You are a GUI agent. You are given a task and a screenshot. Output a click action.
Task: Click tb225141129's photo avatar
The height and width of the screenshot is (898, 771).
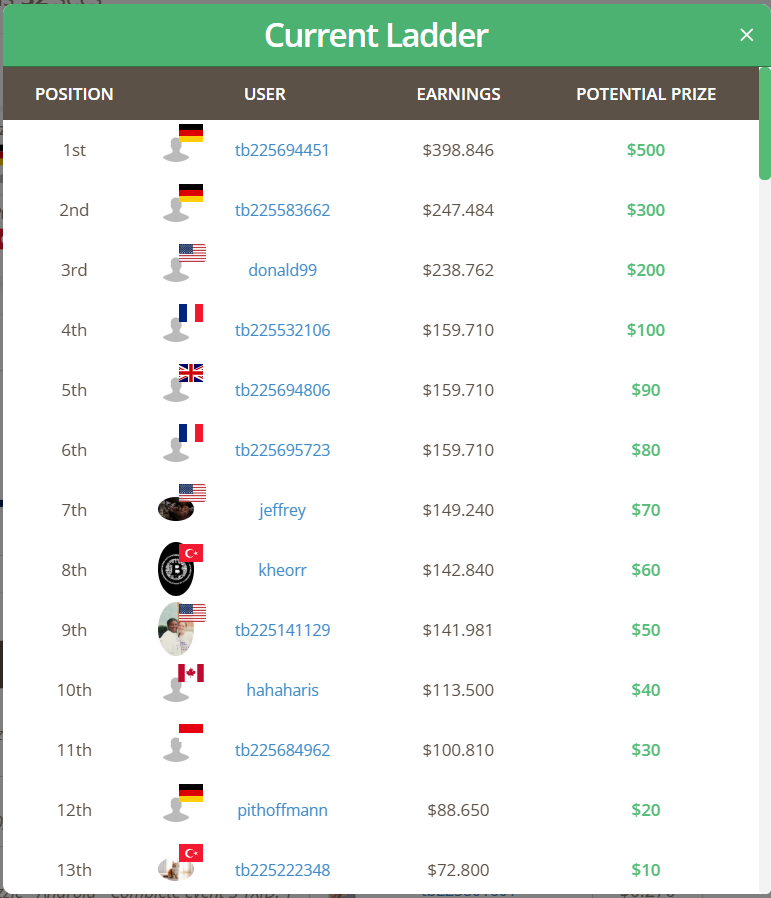pyautogui.click(x=175, y=629)
